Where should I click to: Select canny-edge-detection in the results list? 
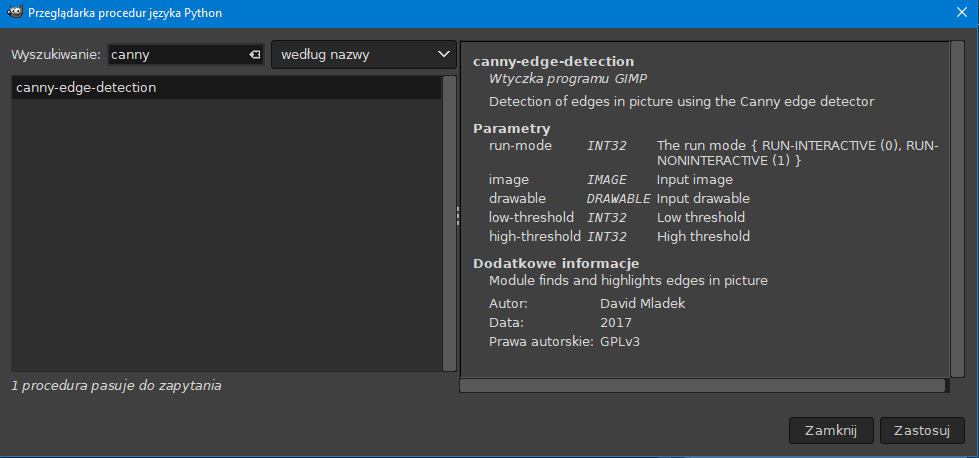pos(226,88)
